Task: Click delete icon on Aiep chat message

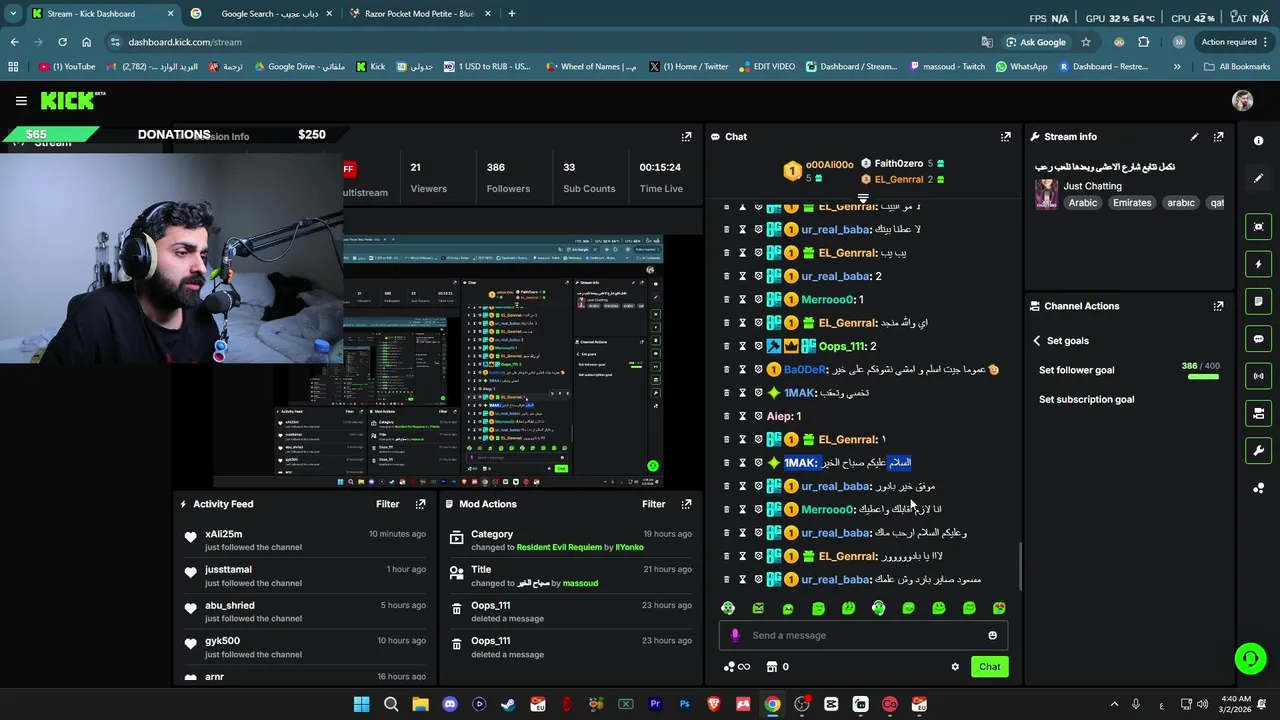Action: coord(726,416)
